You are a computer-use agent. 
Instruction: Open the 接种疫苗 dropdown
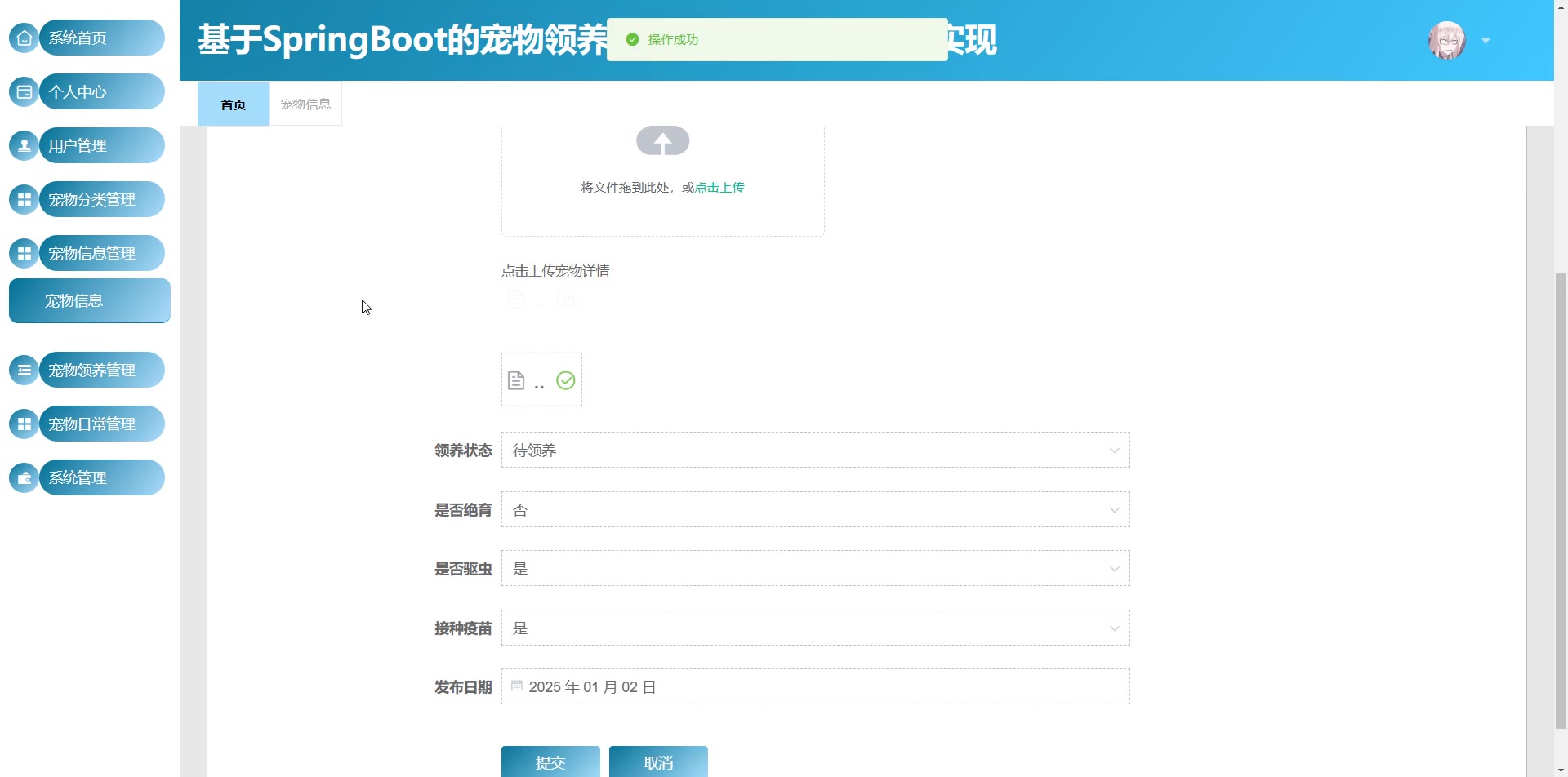click(x=815, y=628)
